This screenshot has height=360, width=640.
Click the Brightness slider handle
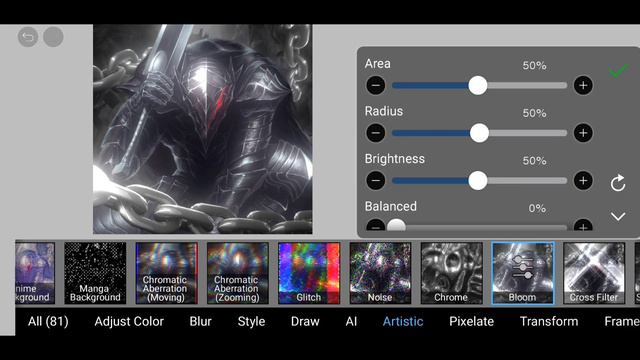point(478,180)
